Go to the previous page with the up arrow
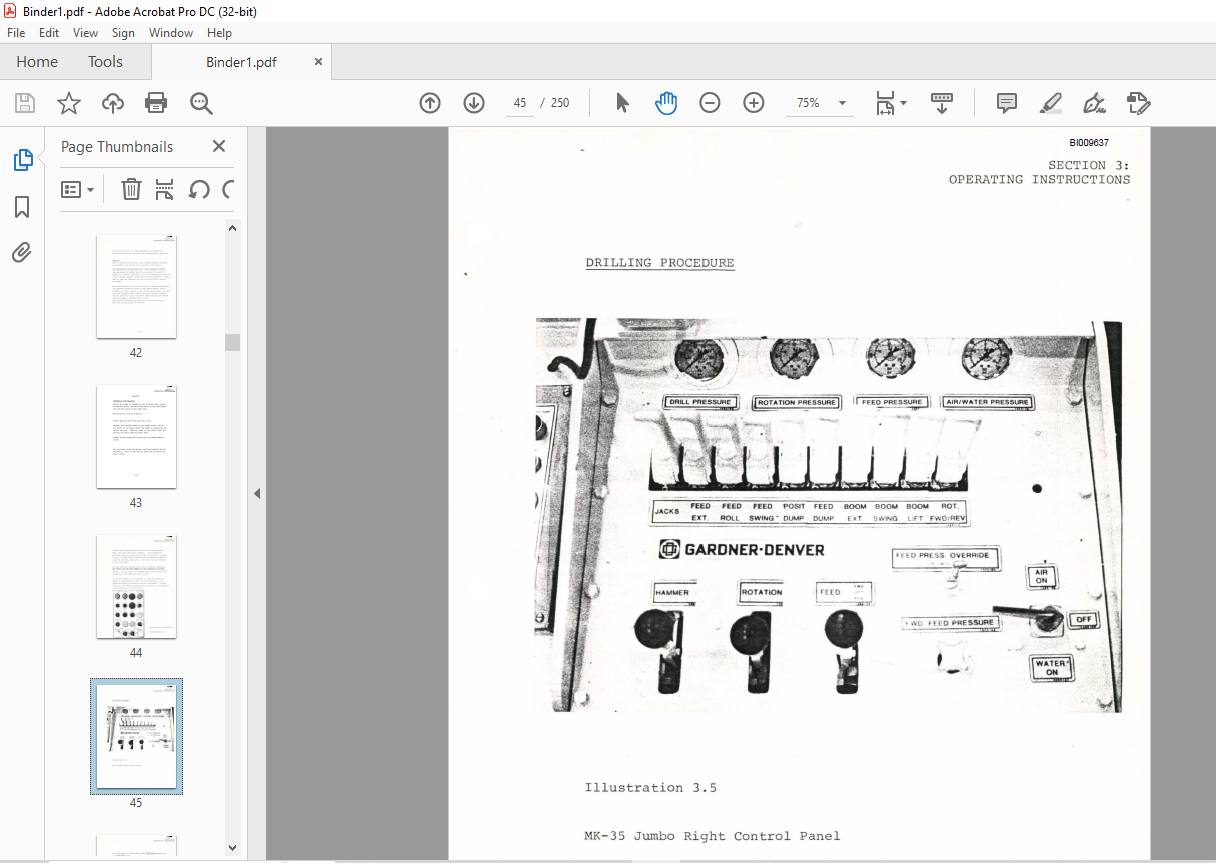1216x863 pixels. [430, 103]
